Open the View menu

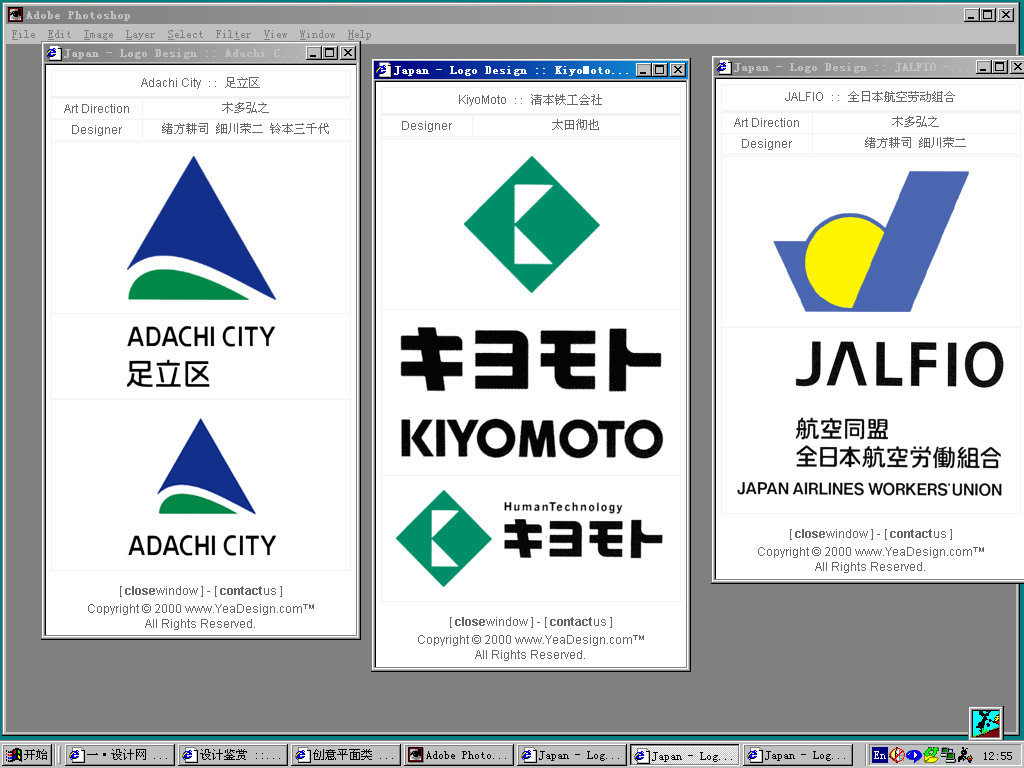click(276, 35)
